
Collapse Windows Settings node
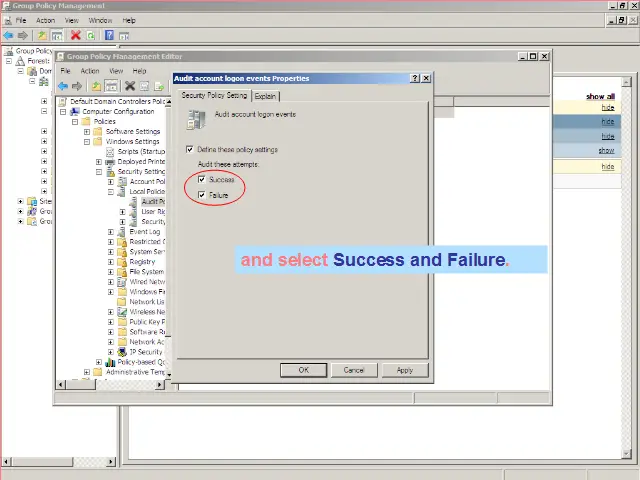[87, 142]
